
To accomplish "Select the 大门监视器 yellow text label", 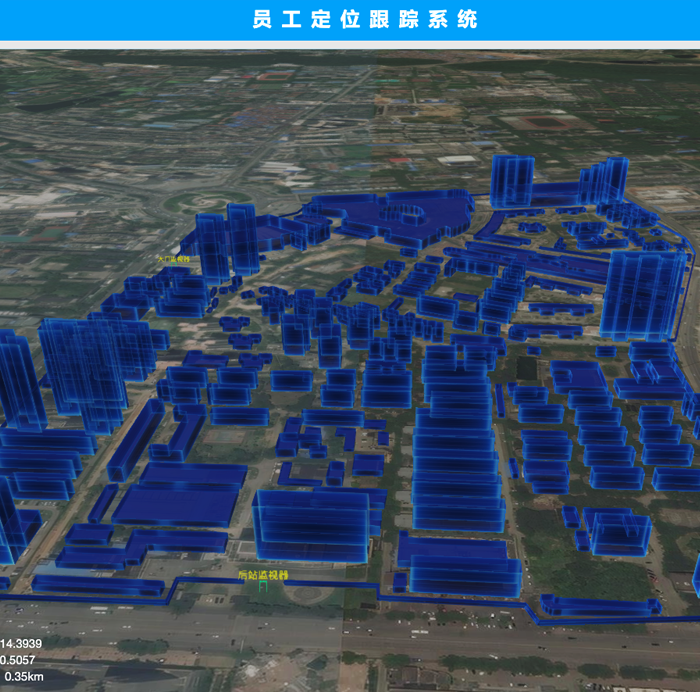I will 173,258.
